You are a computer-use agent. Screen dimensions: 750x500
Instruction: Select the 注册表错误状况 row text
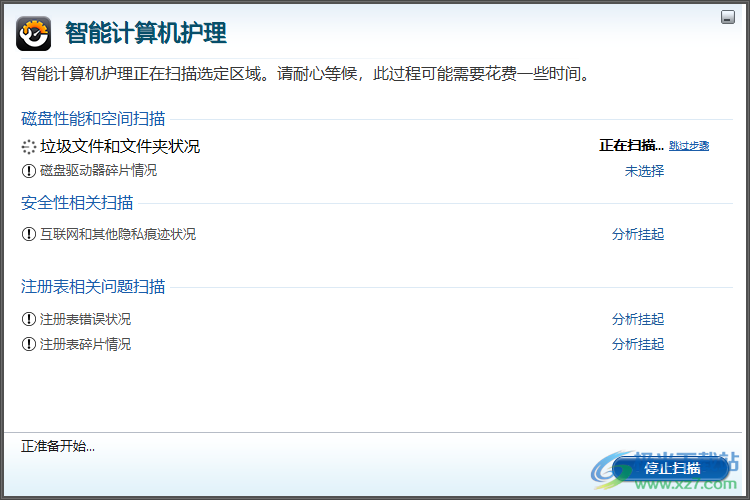[85, 319]
